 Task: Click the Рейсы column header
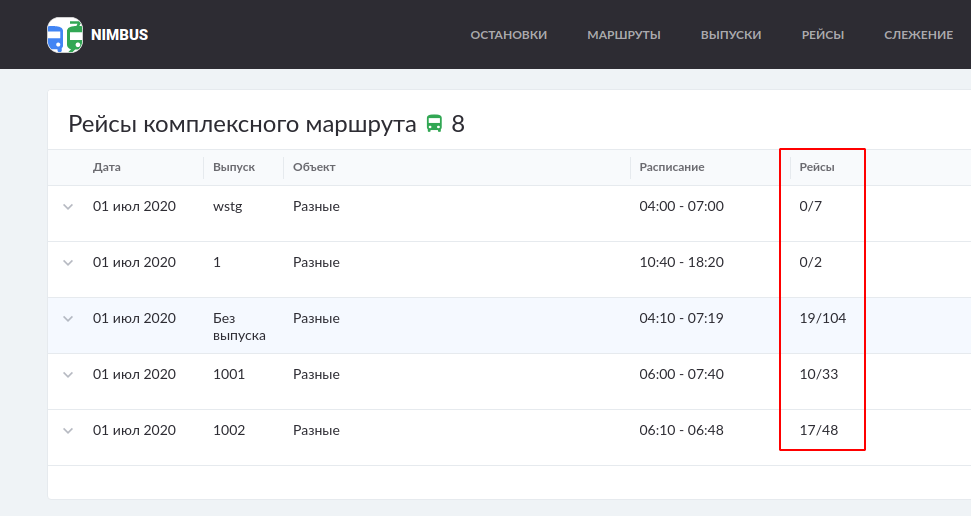(x=816, y=167)
